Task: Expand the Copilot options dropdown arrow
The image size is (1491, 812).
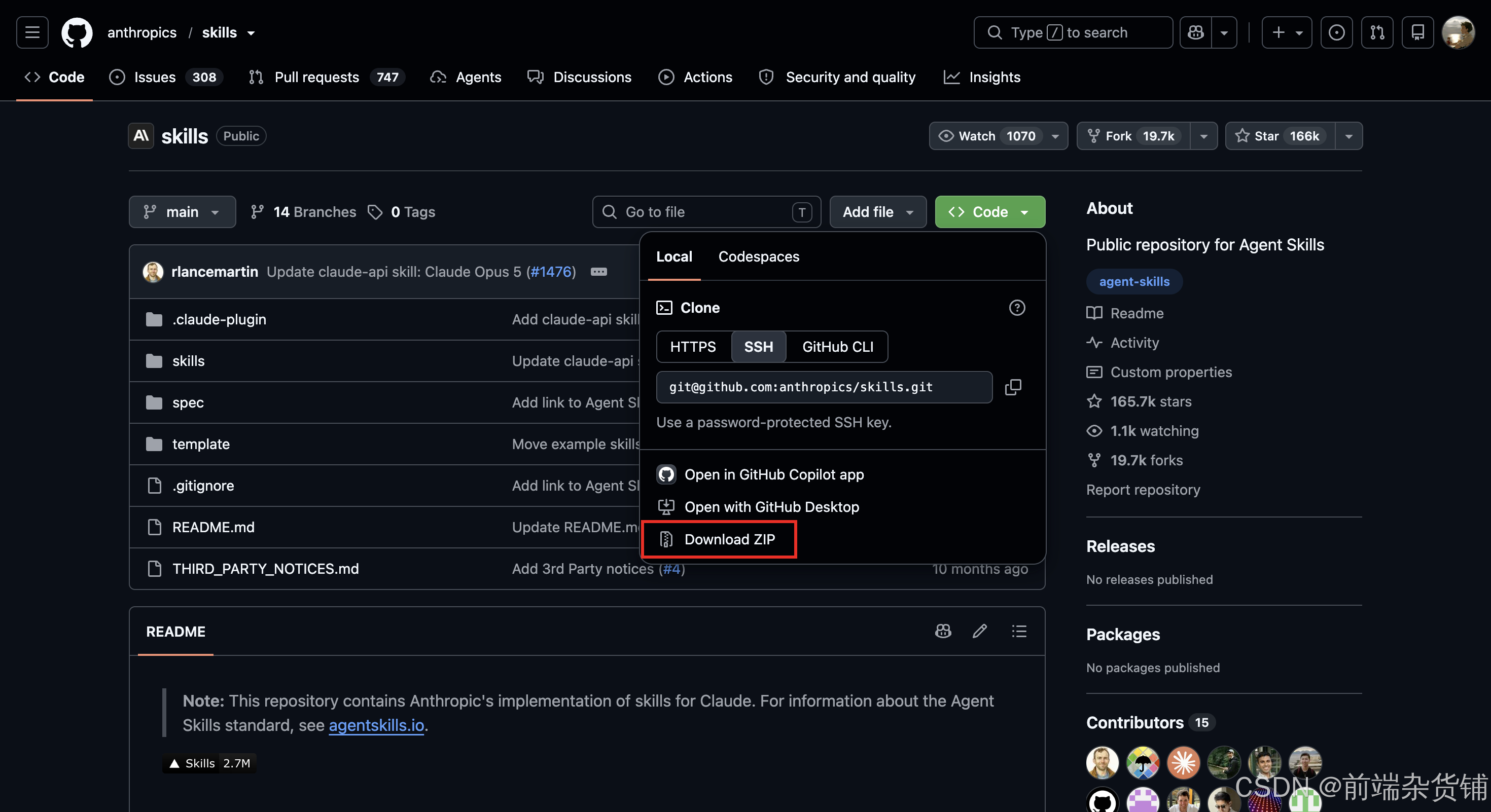Action: pos(1224,32)
